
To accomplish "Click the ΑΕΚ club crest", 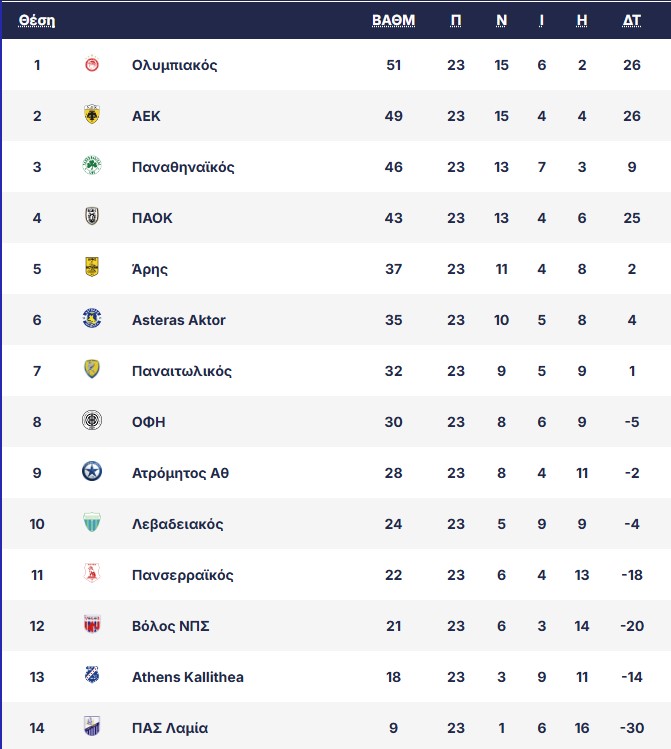I will [x=92, y=115].
